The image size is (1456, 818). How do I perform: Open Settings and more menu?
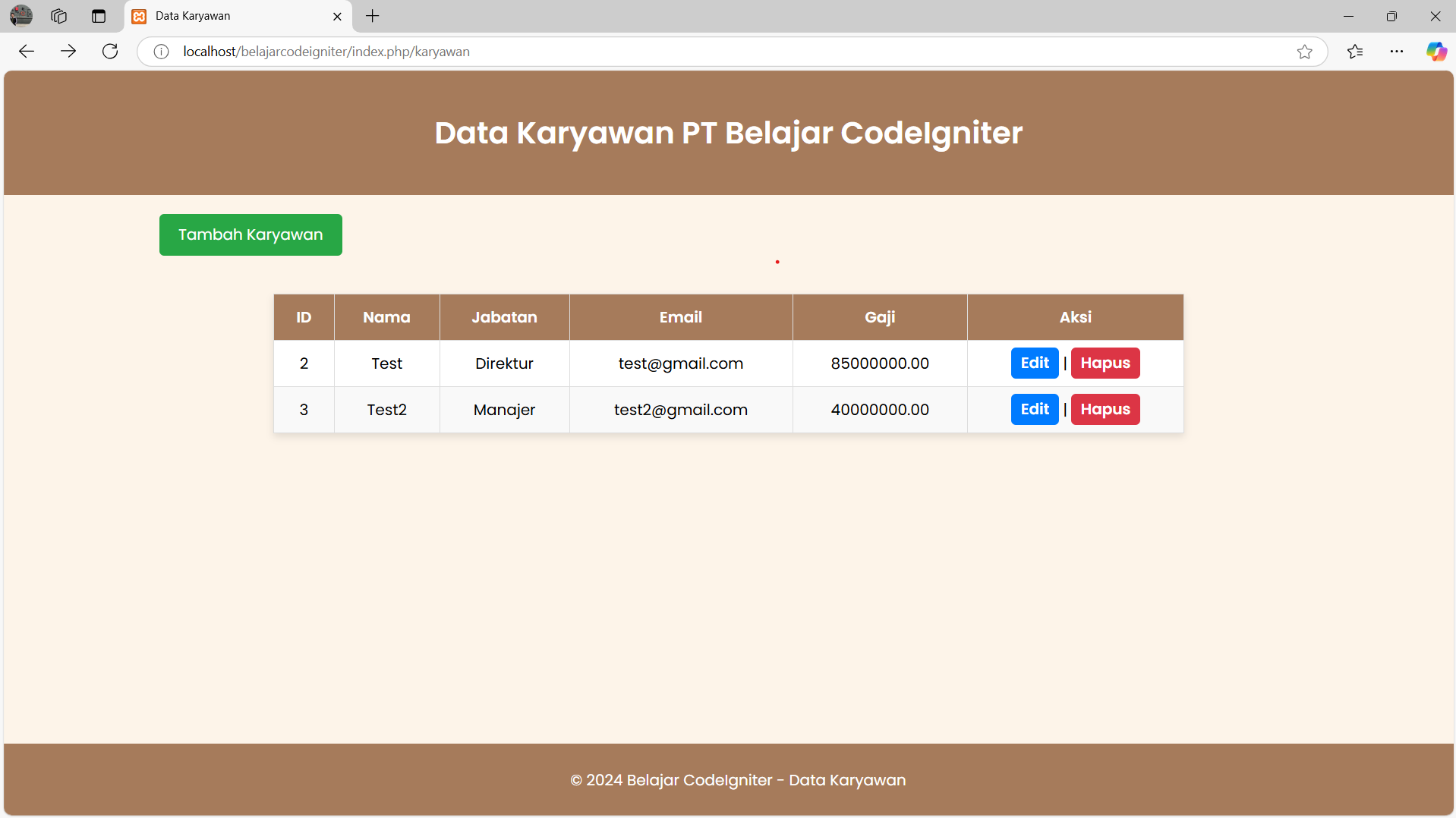click(x=1397, y=52)
